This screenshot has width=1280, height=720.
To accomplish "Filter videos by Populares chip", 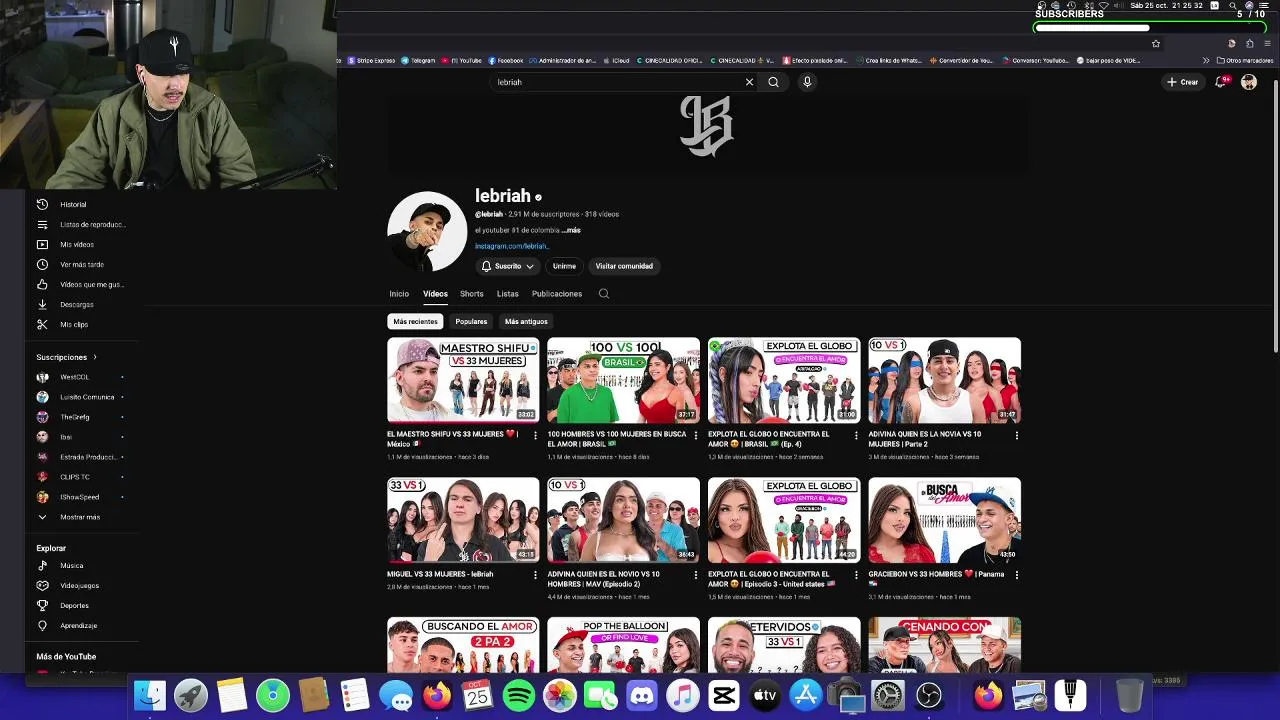I will click(x=471, y=322).
